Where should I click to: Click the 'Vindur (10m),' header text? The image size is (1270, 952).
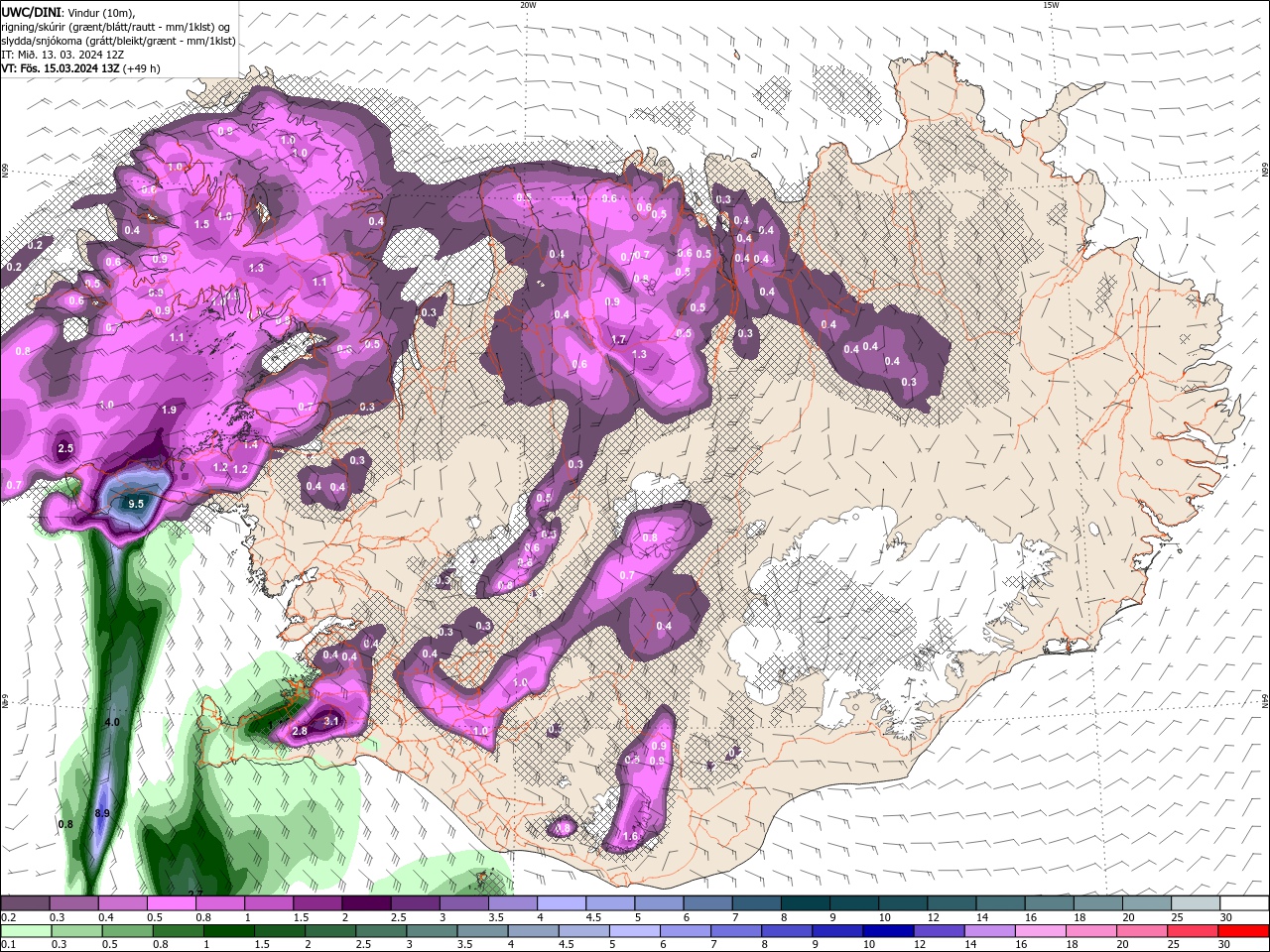[x=102, y=12]
